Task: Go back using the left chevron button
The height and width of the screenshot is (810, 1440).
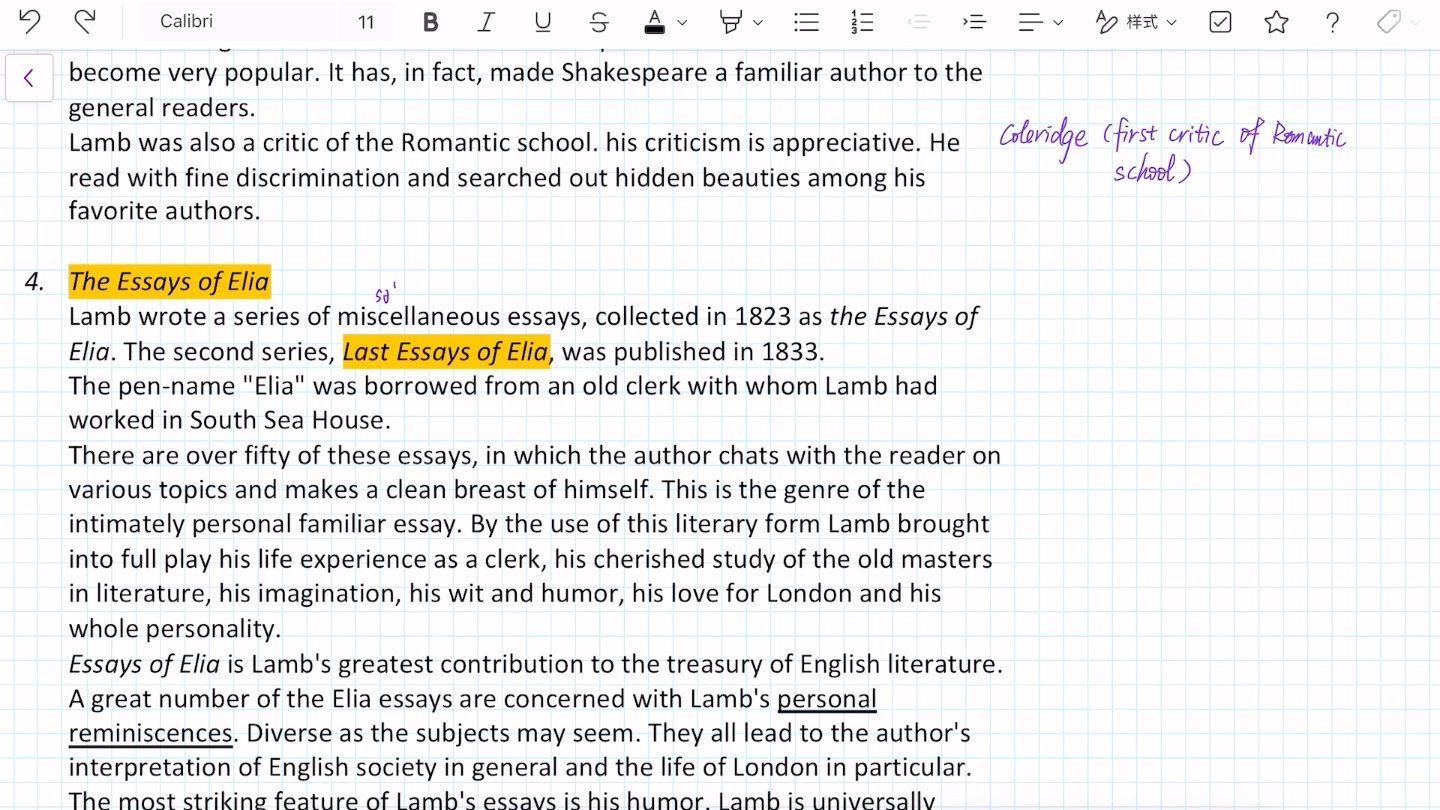Action: point(29,78)
